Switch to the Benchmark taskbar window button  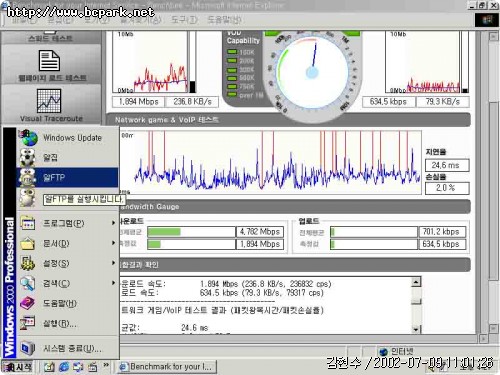(x=166, y=367)
